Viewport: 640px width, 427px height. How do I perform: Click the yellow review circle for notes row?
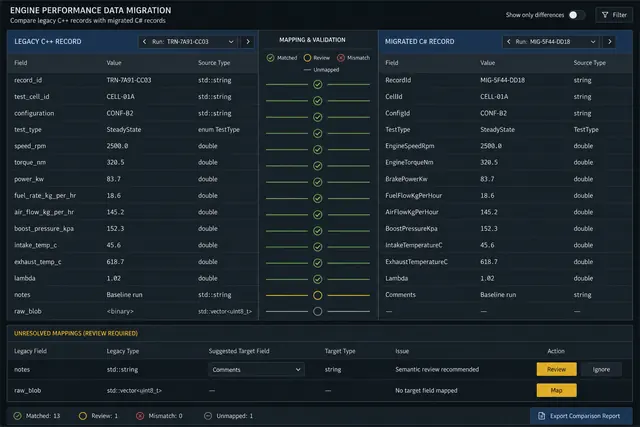point(318,295)
